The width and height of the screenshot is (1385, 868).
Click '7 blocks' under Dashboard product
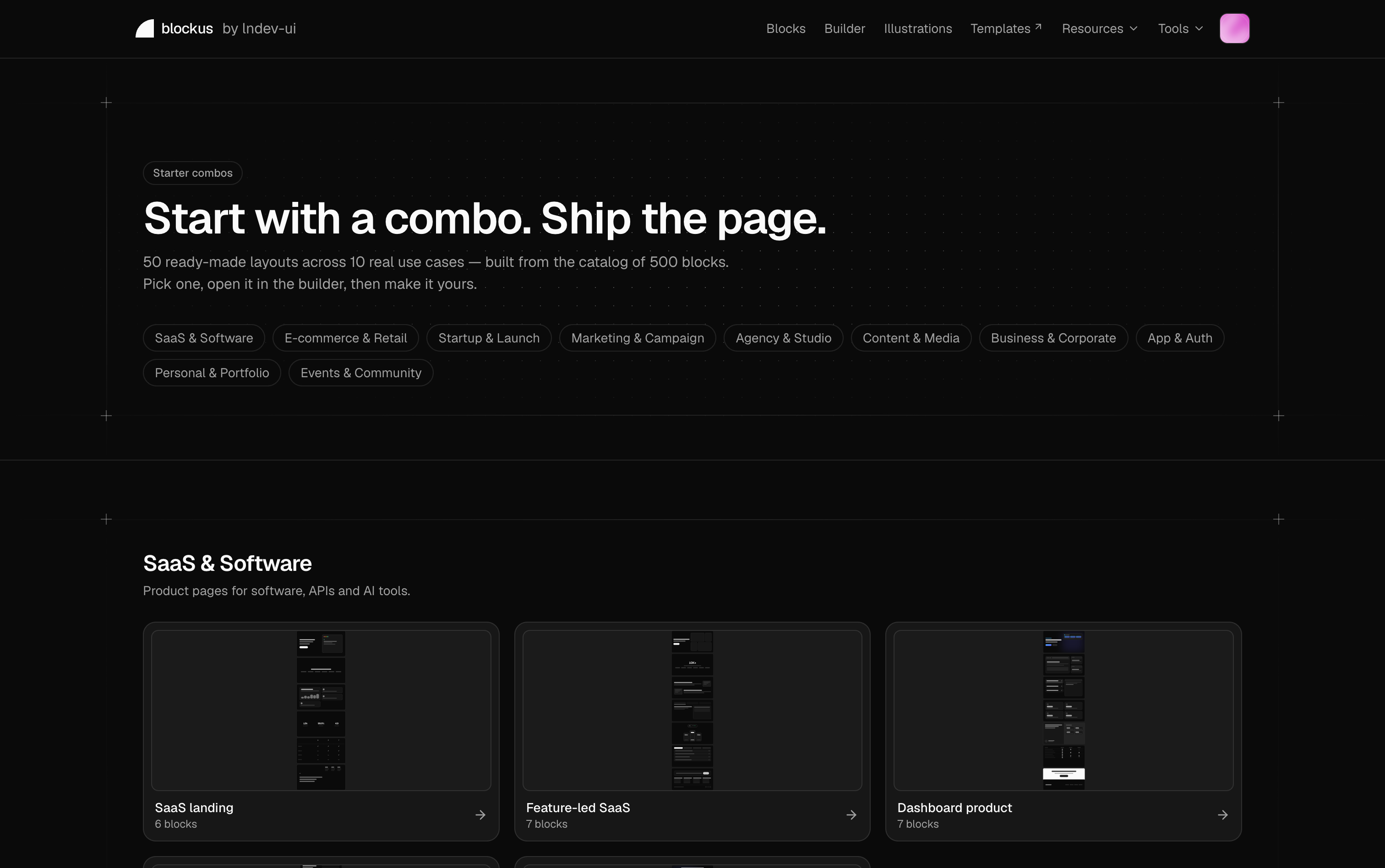(917, 824)
